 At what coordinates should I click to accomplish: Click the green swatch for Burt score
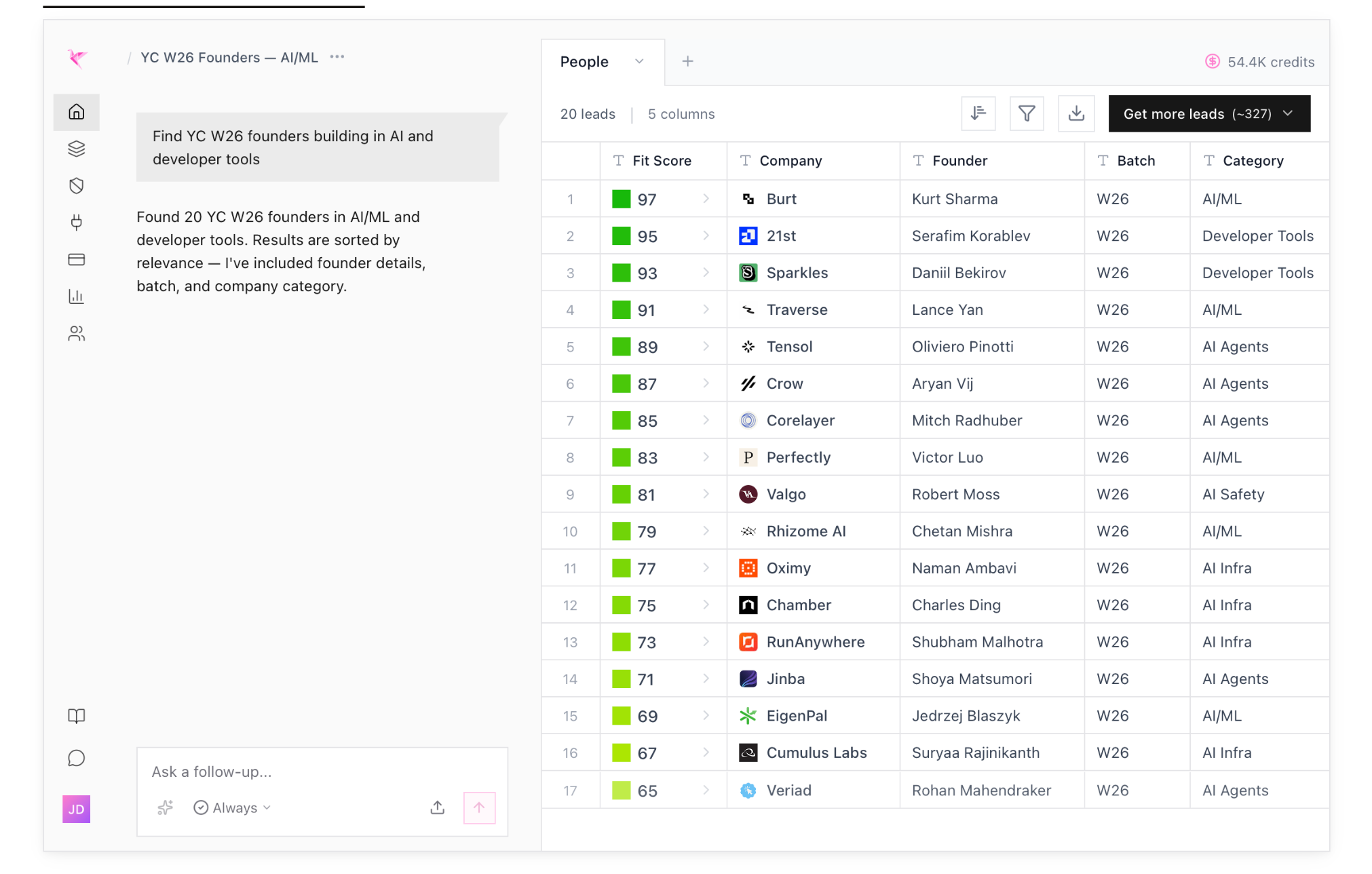[x=621, y=199]
